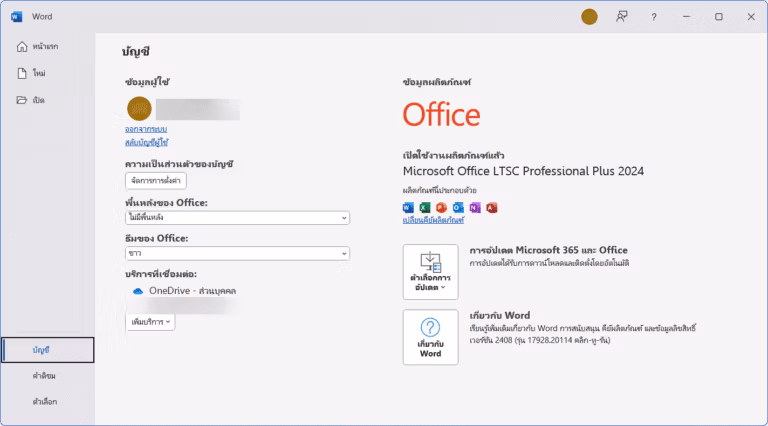Click the switch account (สลับบัญชีผู้ใช้) link
This screenshot has height=426, width=768.
(x=146, y=142)
